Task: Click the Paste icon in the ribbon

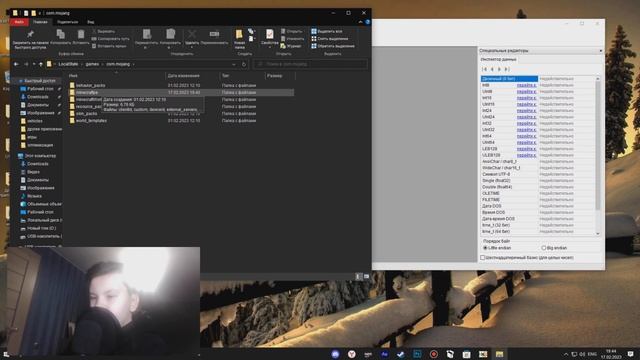Action: [81, 34]
